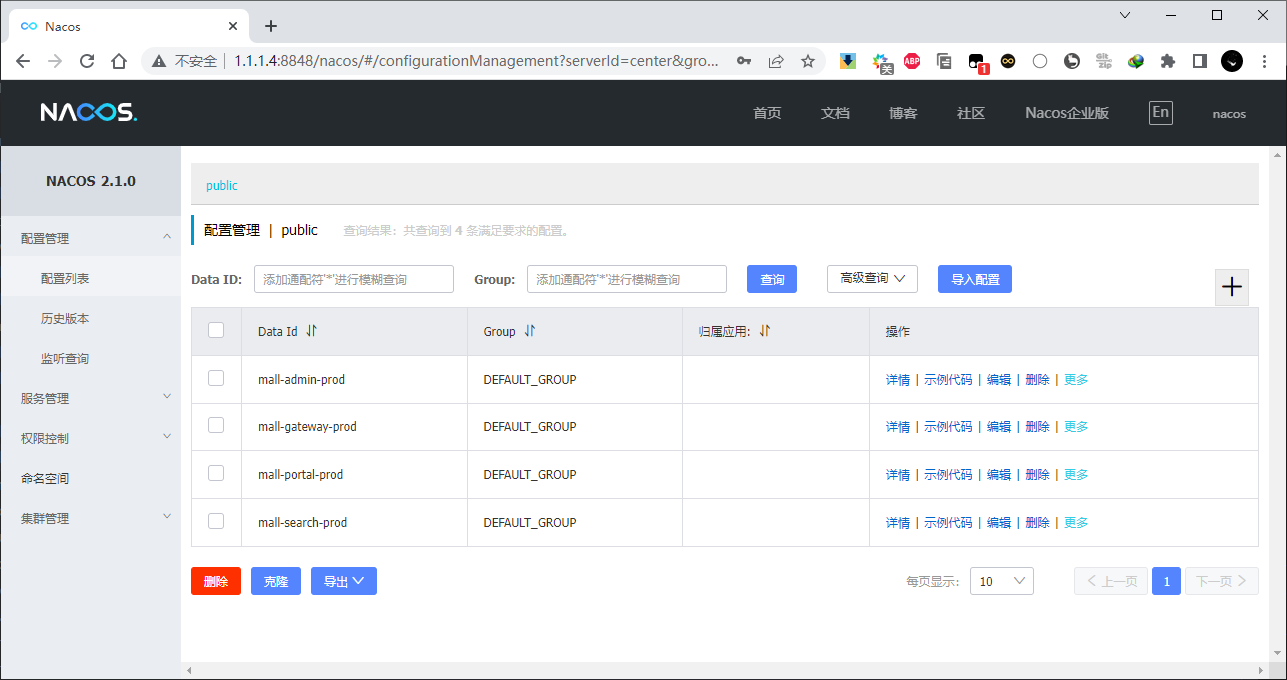Click the browser reload icon
The width and height of the screenshot is (1287, 680).
pos(87,61)
